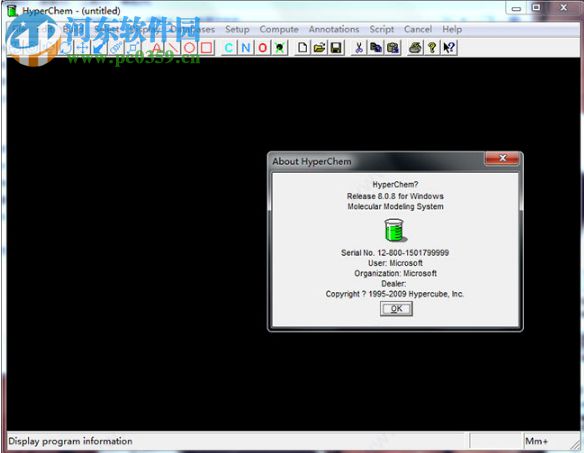Viewport: 584px width, 453px height.
Task: Confirm About dialog with OK
Action: coord(396,309)
